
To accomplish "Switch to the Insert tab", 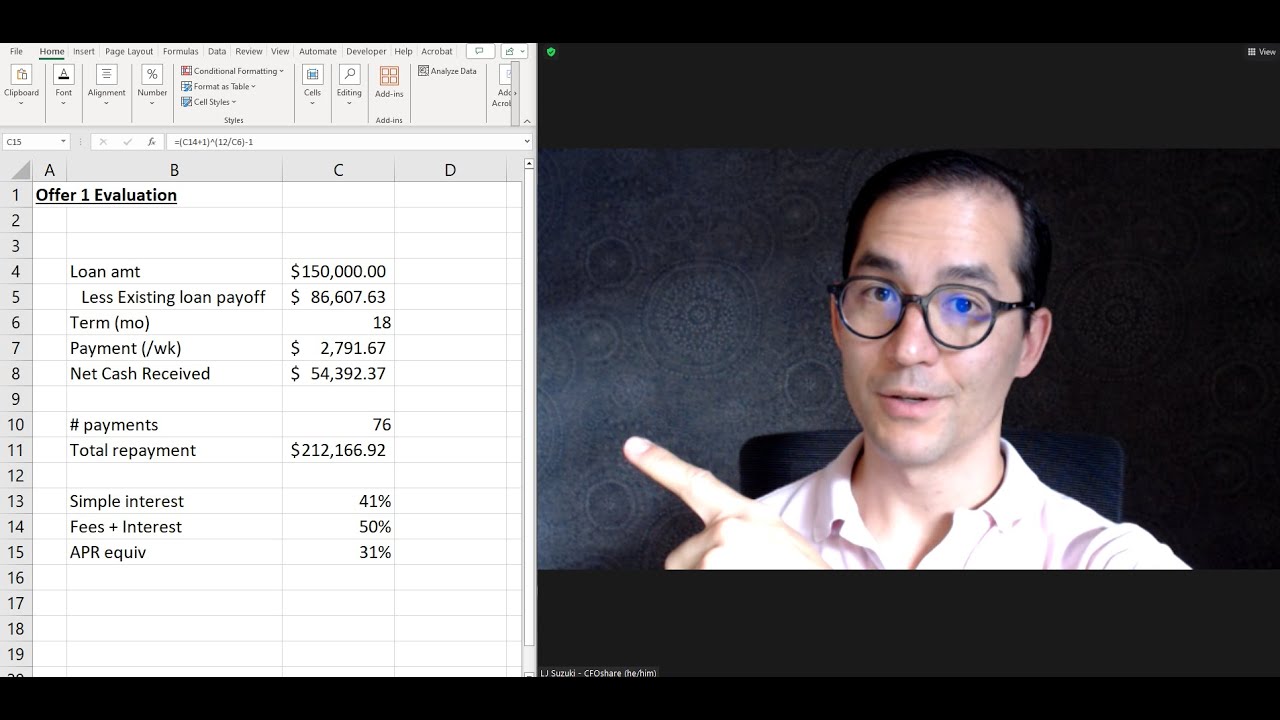I will coord(84,51).
